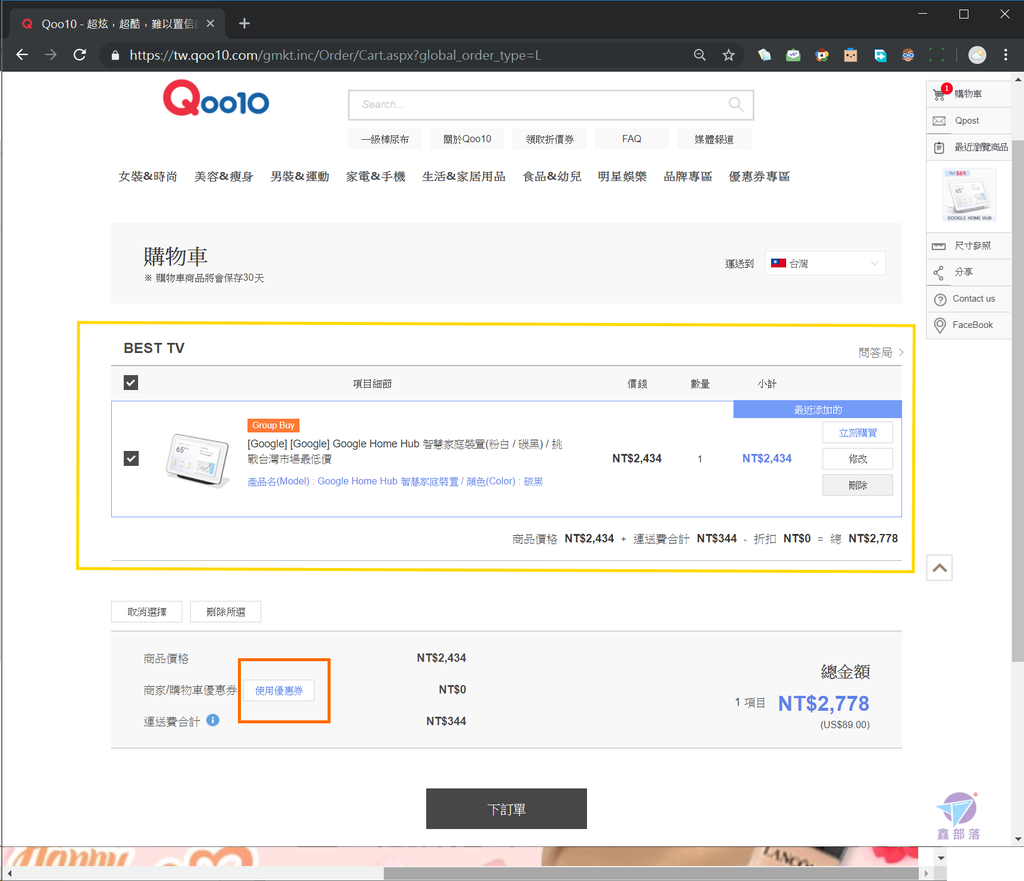Click the horizontal scrollbar at bottom
Screen dimensions: 1024x881
pyautogui.click(x=651, y=874)
